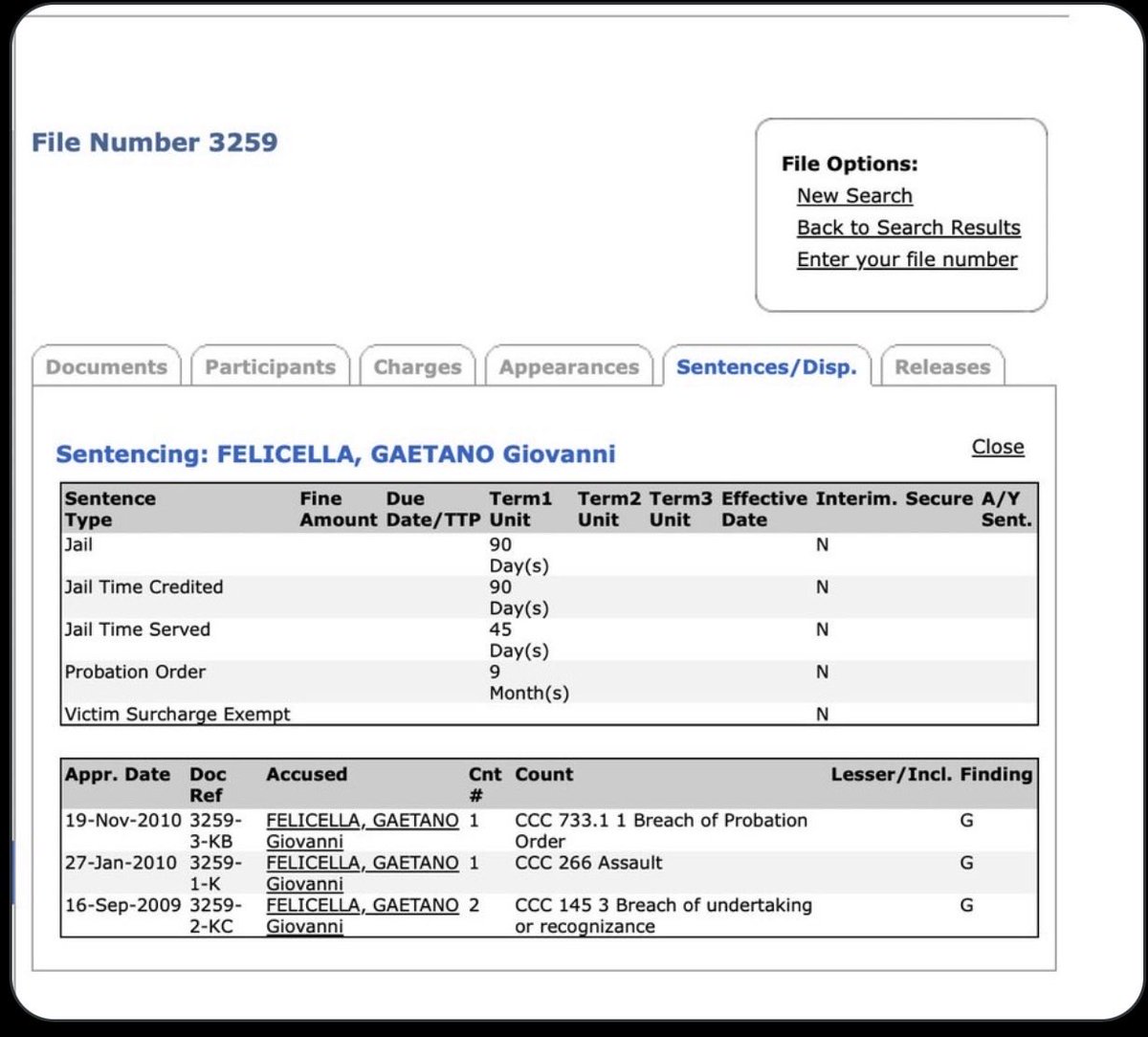Go Back to Search Results

pos(908,228)
